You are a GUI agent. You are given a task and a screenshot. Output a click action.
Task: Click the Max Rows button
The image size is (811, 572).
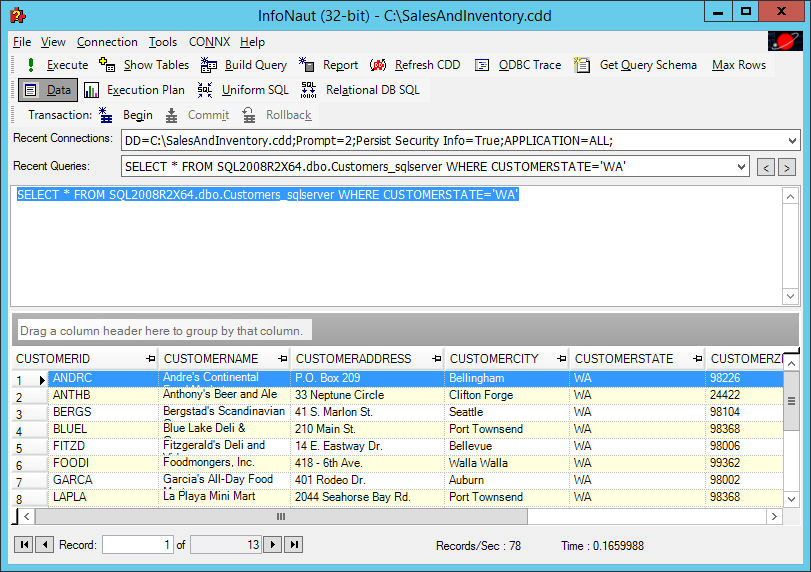[x=738, y=65]
